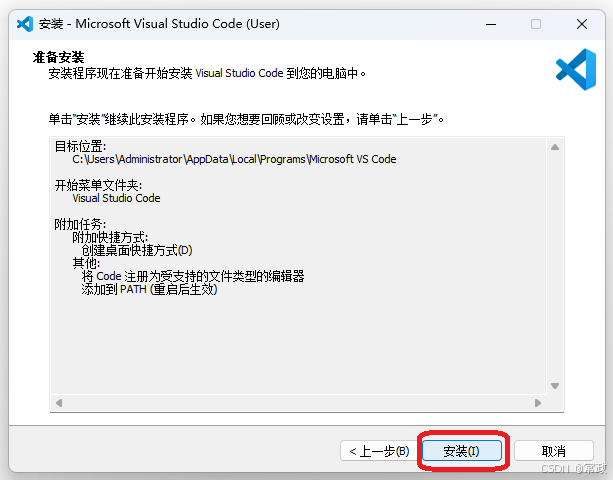Click the install path C:\Users\Administrator\AppData text
The width and height of the screenshot is (613, 480).
[234, 159]
